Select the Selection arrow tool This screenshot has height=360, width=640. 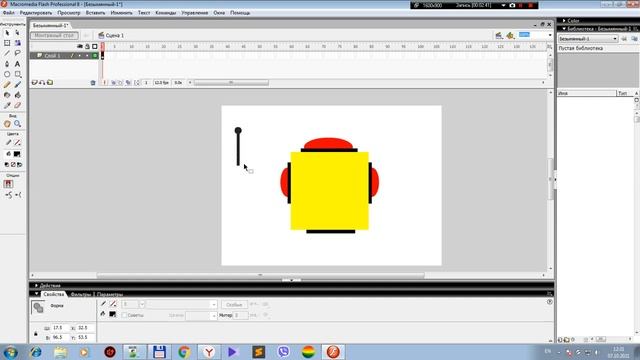[7, 33]
